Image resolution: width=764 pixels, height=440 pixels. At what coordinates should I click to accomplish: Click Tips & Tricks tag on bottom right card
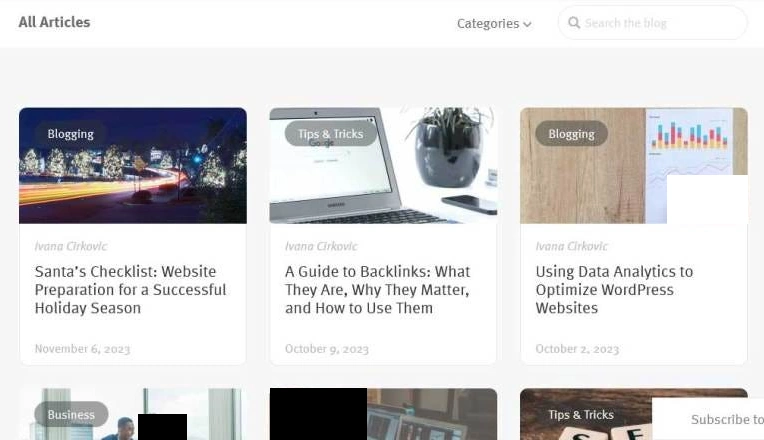click(x=581, y=414)
